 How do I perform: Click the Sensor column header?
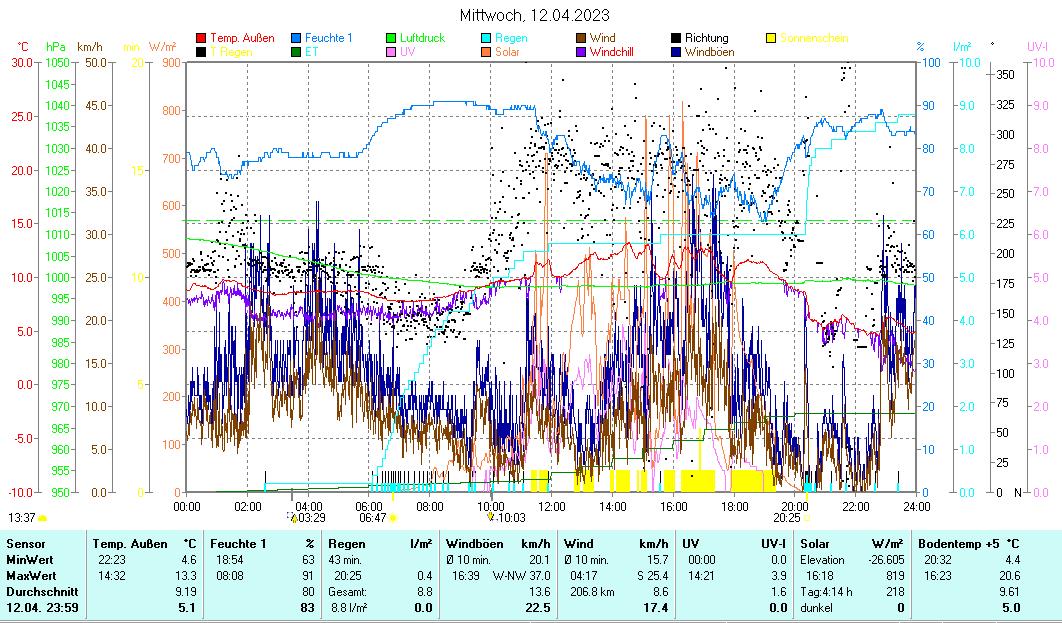pos(25,543)
